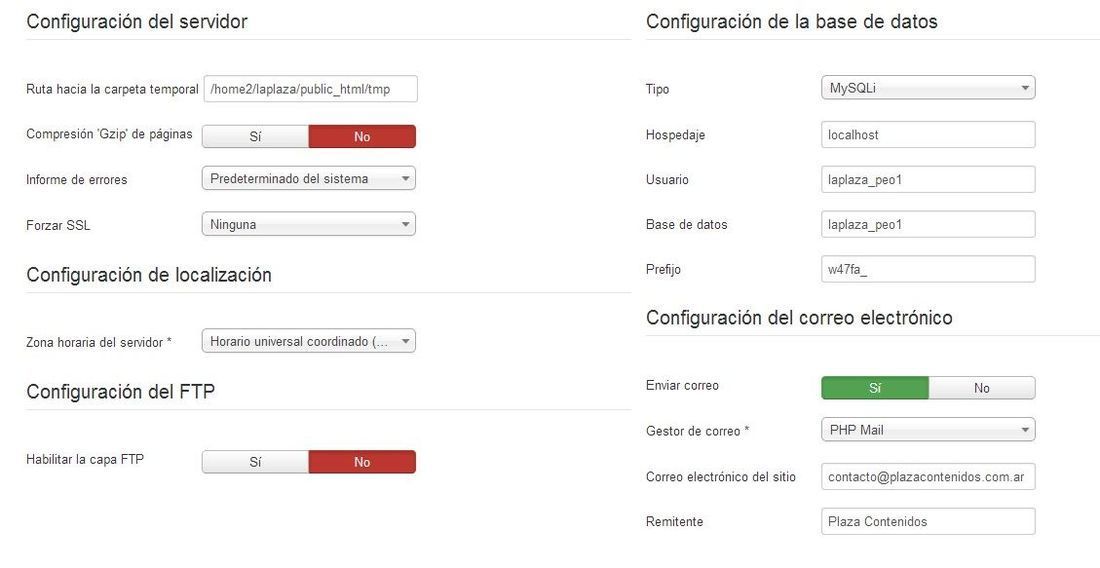Click the Hospedaje localhost field
The image size is (1100, 568).
[928, 135]
